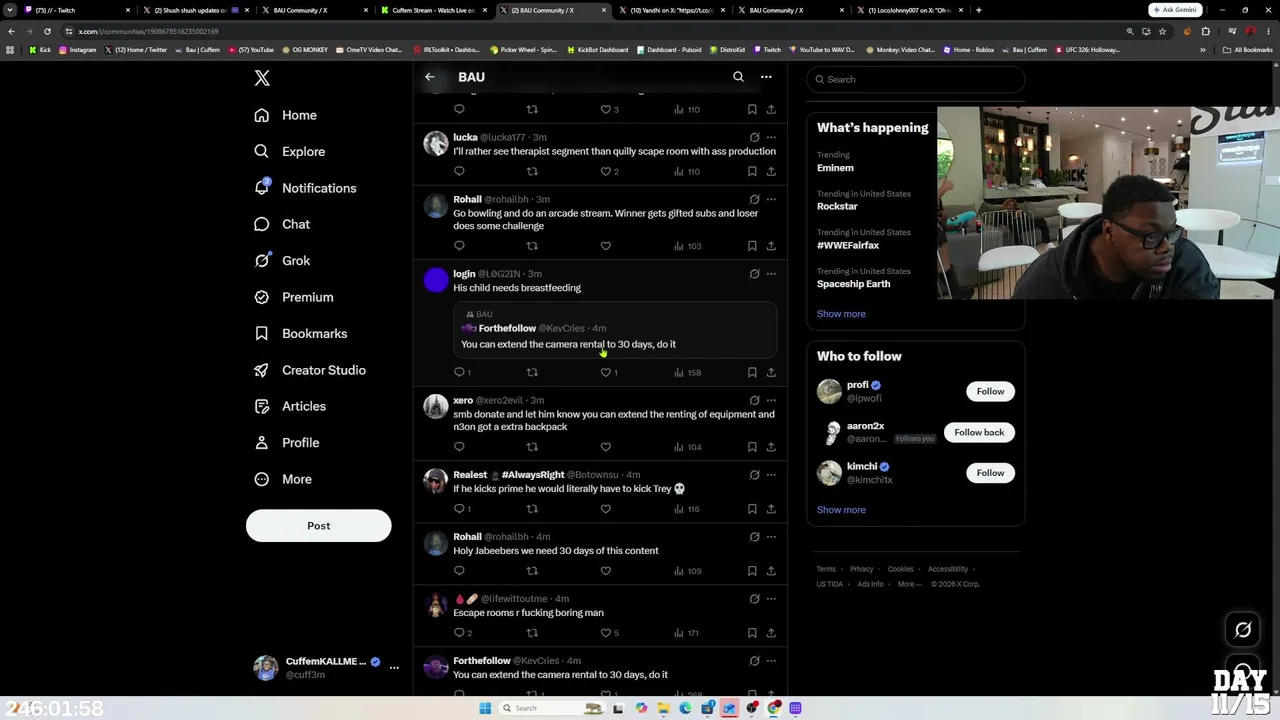Like Rohail's bowling and arcade post
The width and height of the screenshot is (1280, 720).
(605, 246)
